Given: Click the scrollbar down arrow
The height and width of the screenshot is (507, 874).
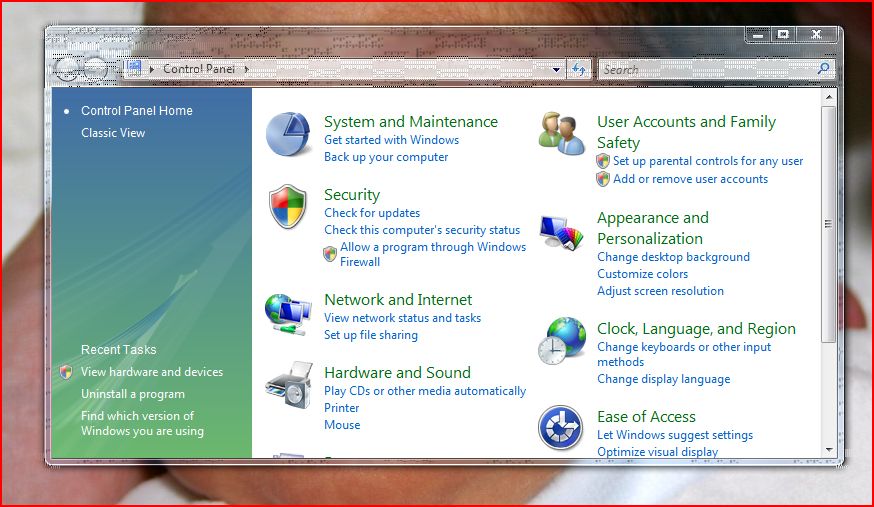Looking at the screenshot, I should click(x=829, y=450).
